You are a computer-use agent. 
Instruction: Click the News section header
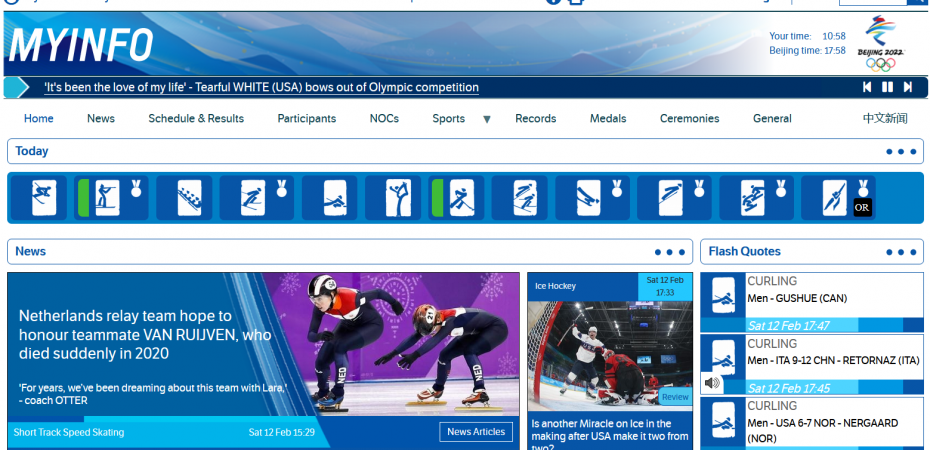pos(349,251)
